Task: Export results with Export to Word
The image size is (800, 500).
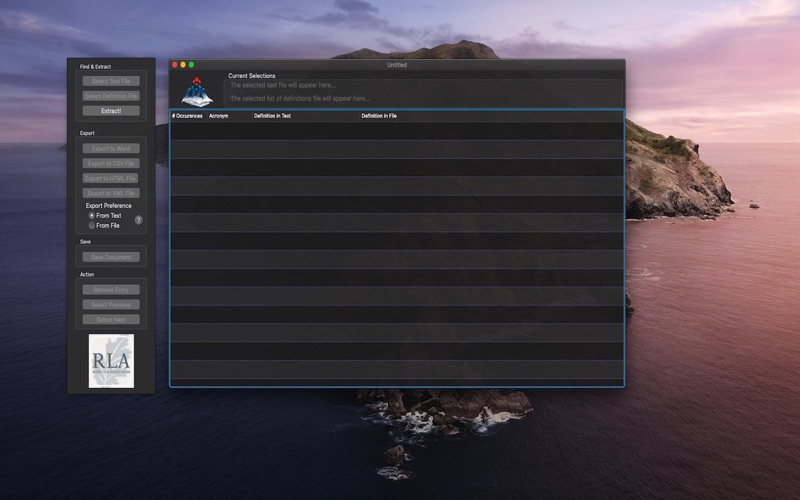Action: click(111, 148)
